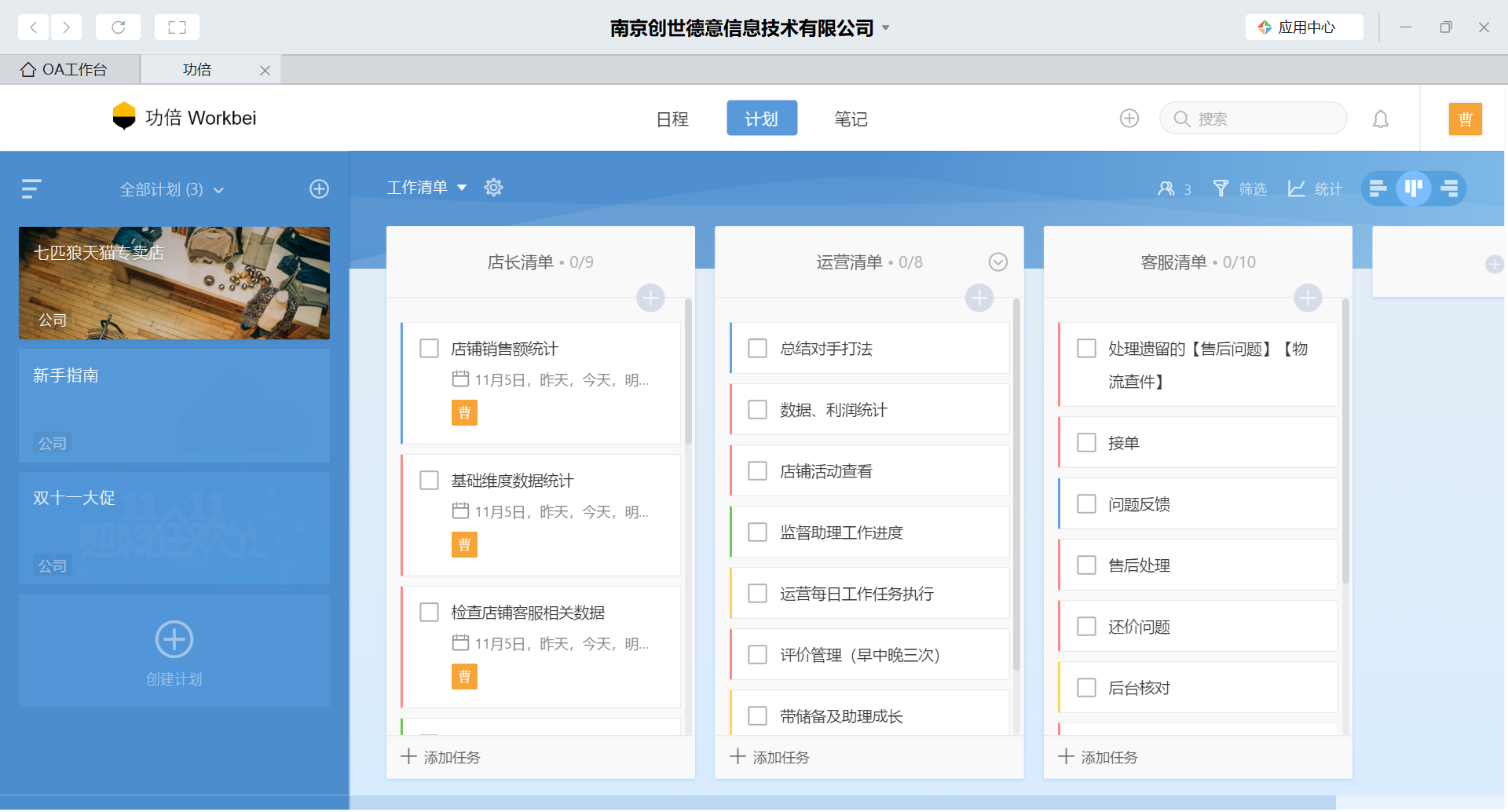Check off 检查店铺客服相关数据 task

click(x=429, y=613)
